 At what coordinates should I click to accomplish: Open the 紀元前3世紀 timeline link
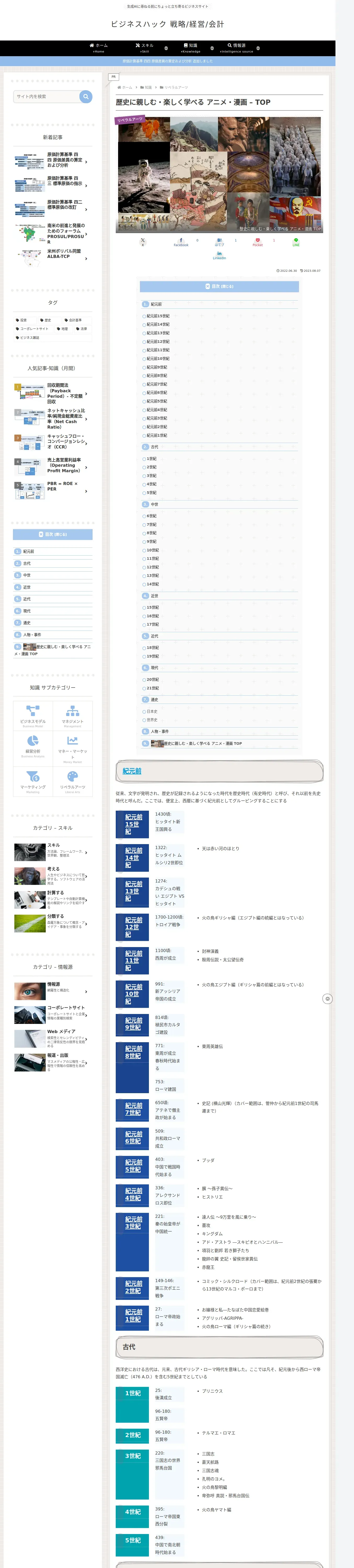click(134, 1223)
